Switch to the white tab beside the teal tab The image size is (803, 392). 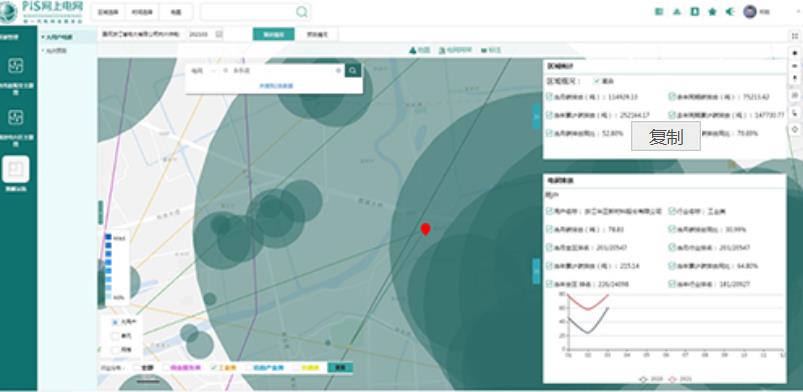coord(317,34)
